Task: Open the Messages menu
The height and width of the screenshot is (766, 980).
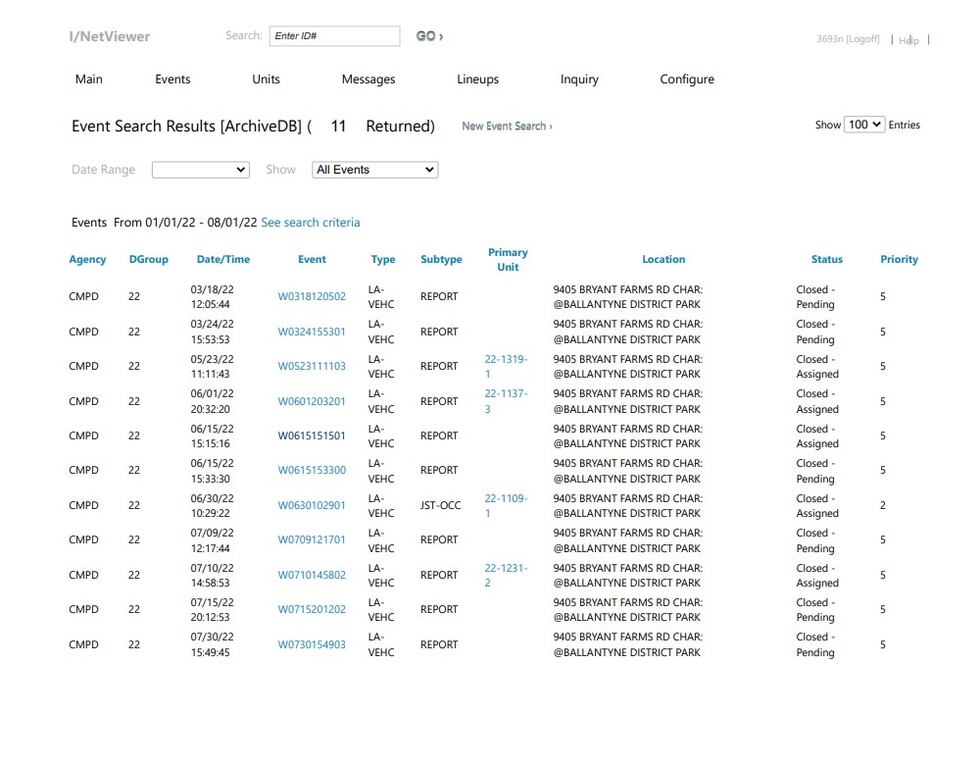Action: (368, 79)
